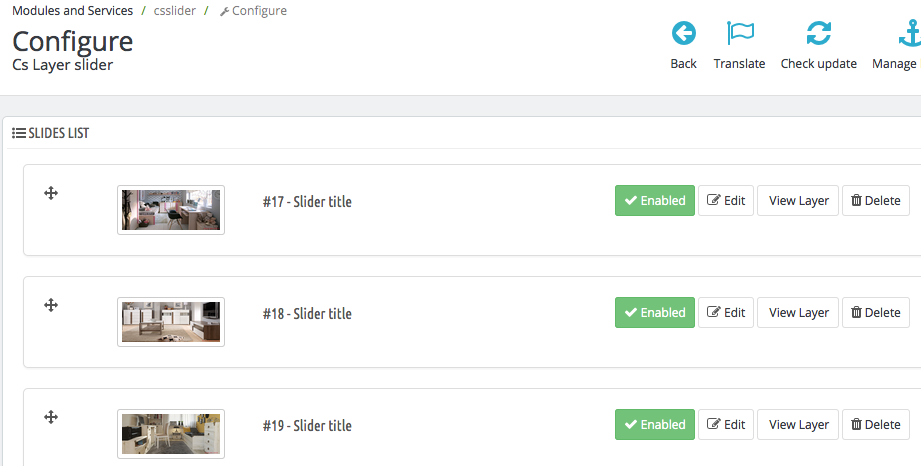Open the Translate flag icon
Screen dimensions: 921x466
(739, 35)
